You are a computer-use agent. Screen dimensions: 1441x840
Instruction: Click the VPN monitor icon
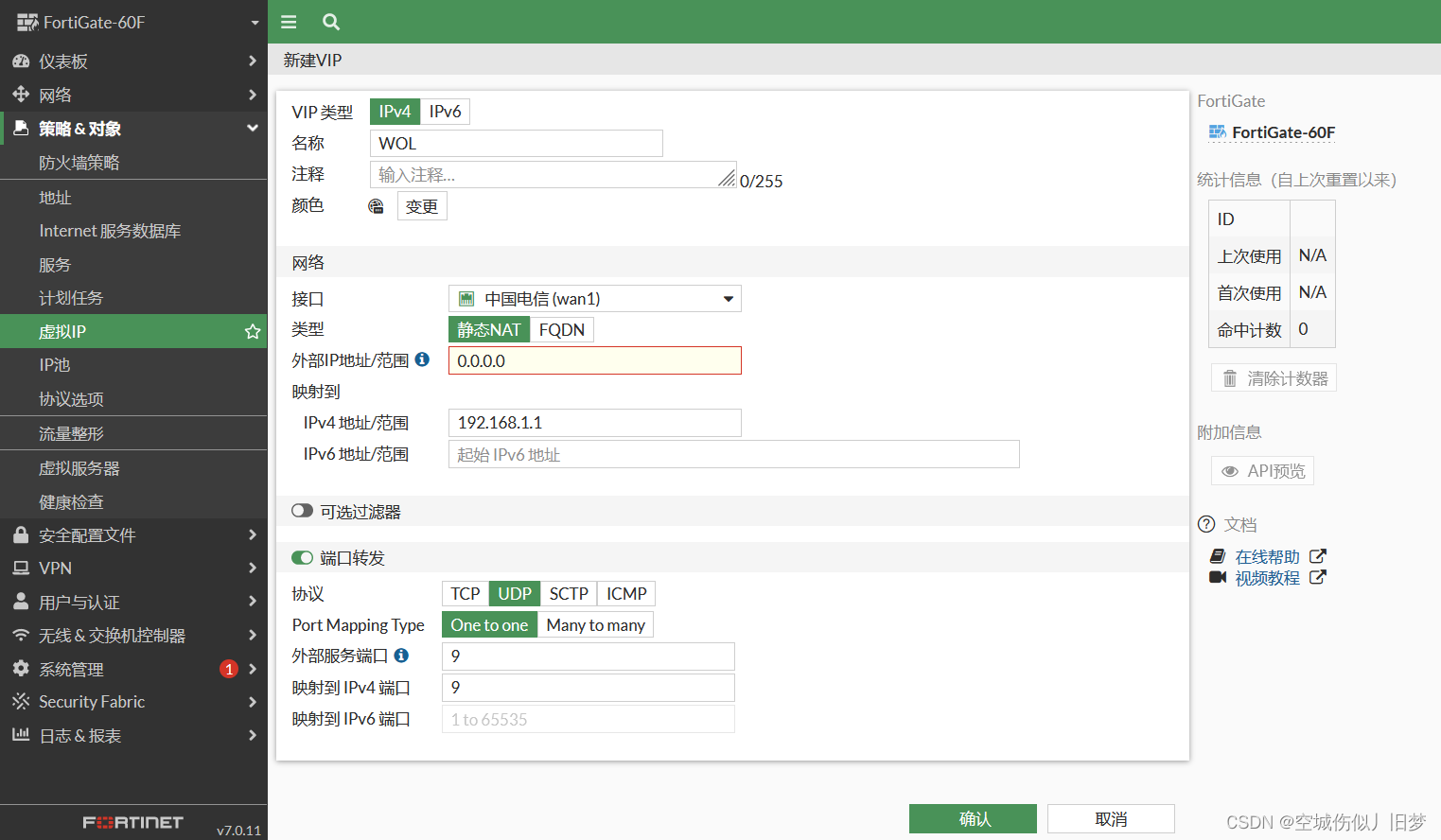tap(21, 568)
